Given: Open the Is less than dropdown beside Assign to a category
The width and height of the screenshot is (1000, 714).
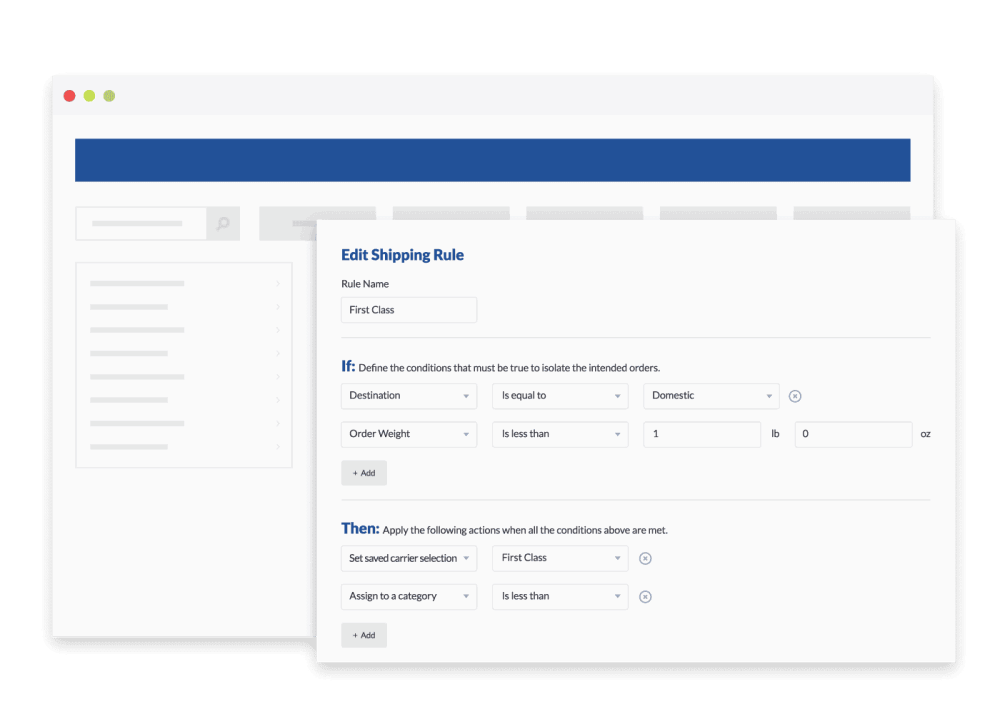Looking at the screenshot, I should point(560,597).
